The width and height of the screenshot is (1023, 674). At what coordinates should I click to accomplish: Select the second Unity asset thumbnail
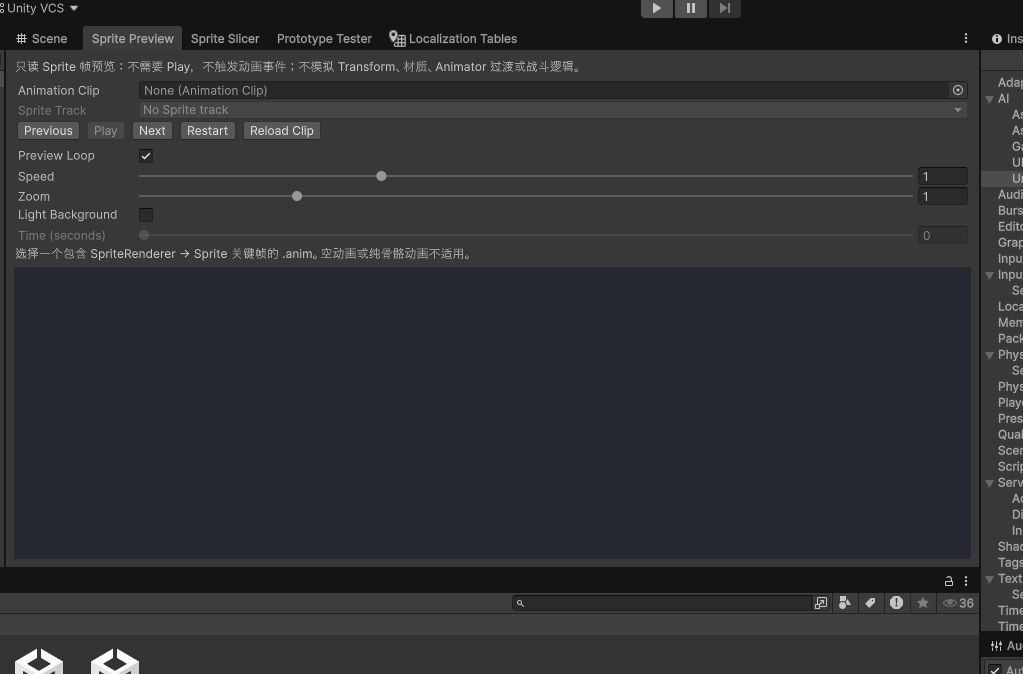click(115, 661)
